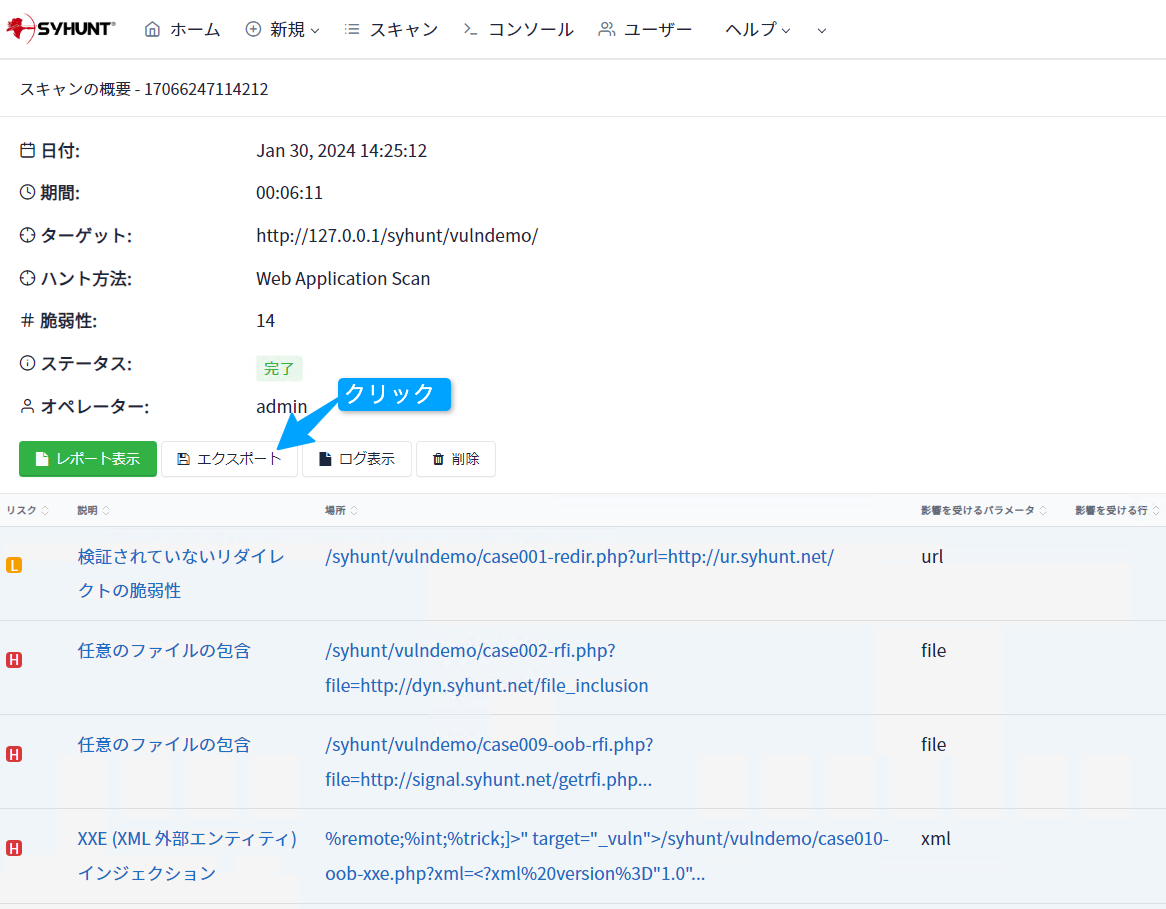Click the file parameter in case002-rfi row
This screenshot has height=909, width=1166.
coord(933,650)
